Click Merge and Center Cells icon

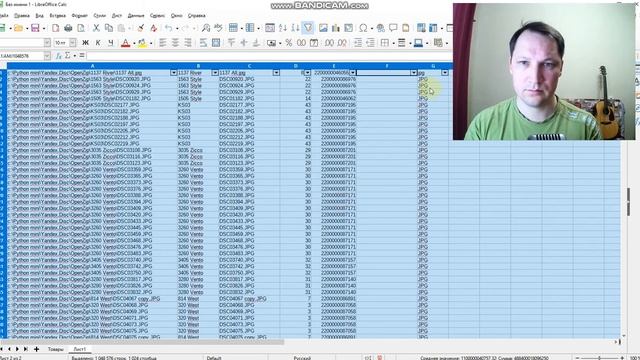click(x=216, y=42)
